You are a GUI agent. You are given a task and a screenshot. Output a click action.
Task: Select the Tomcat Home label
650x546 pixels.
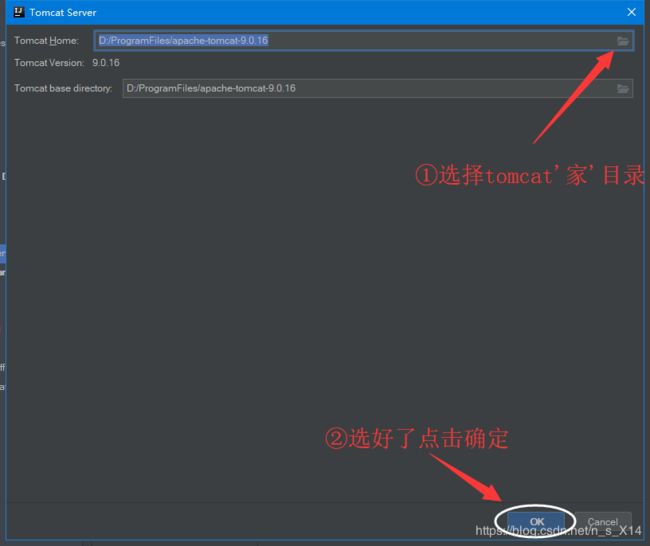pos(46,41)
